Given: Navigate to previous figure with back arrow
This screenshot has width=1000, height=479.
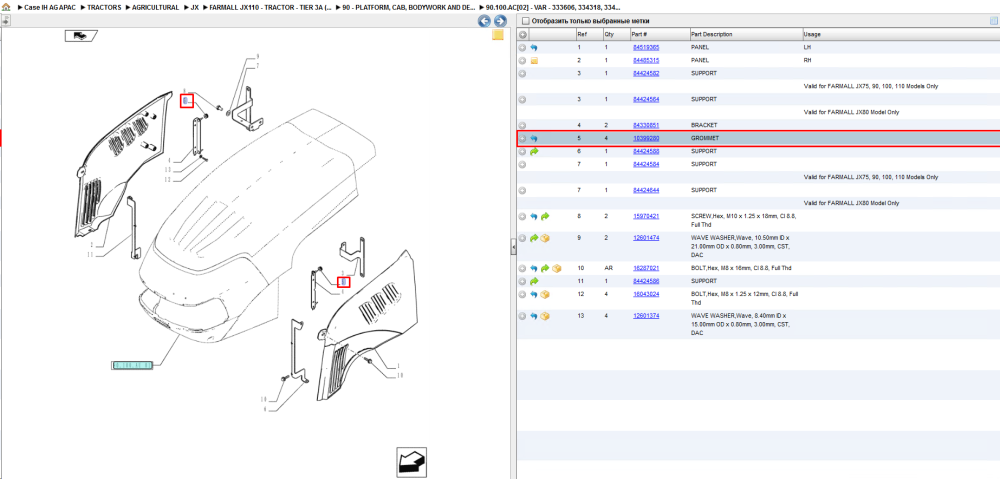Looking at the screenshot, I should (484, 21).
